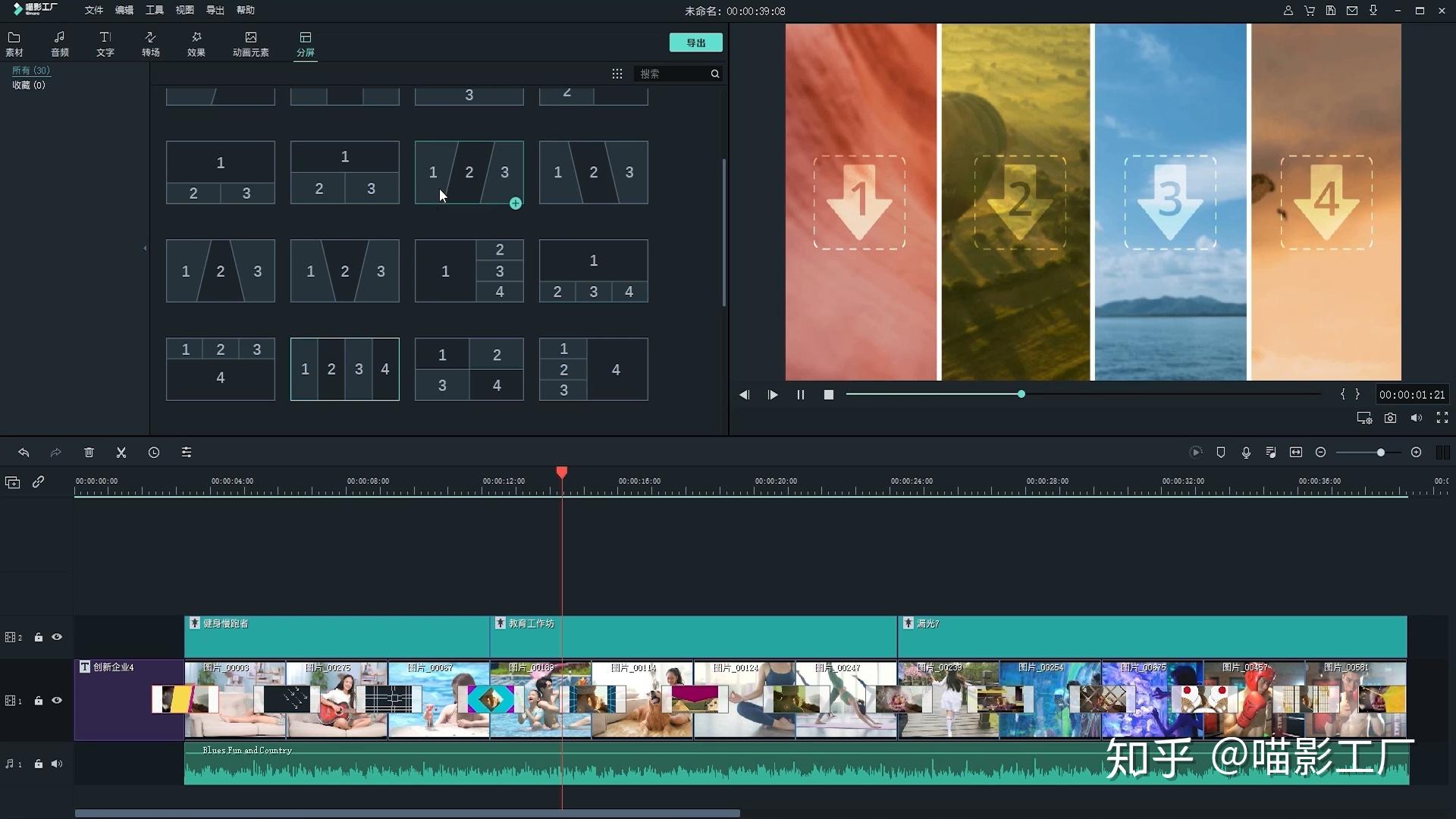1456x819 pixels.
Task: Expand the 所有 (30) category
Action: (31, 71)
